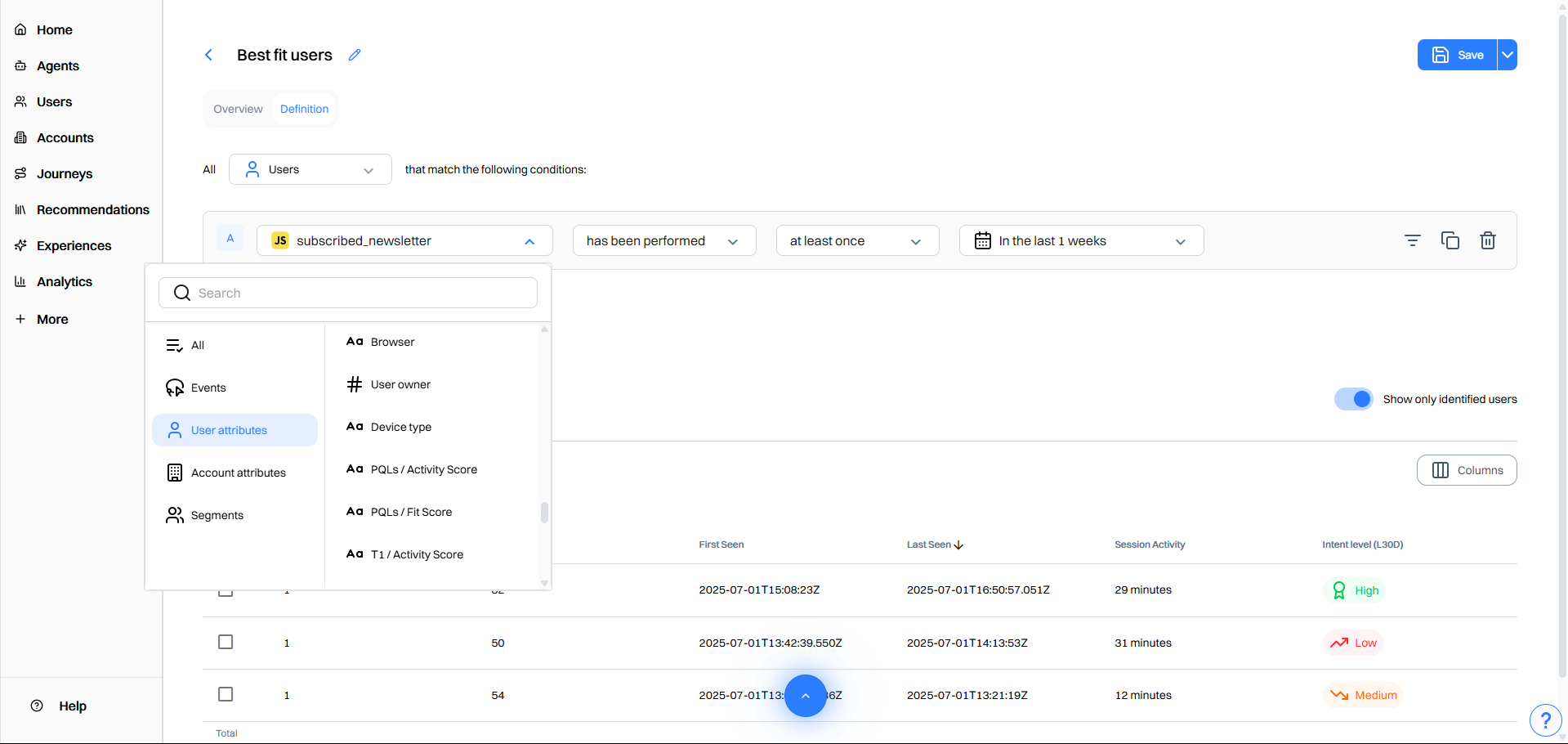This screenshot has width=1568, height=744.
Task: Click the '2025-07-01T14:13:53Z' last seen cell
Action: [x=967, y=643]
